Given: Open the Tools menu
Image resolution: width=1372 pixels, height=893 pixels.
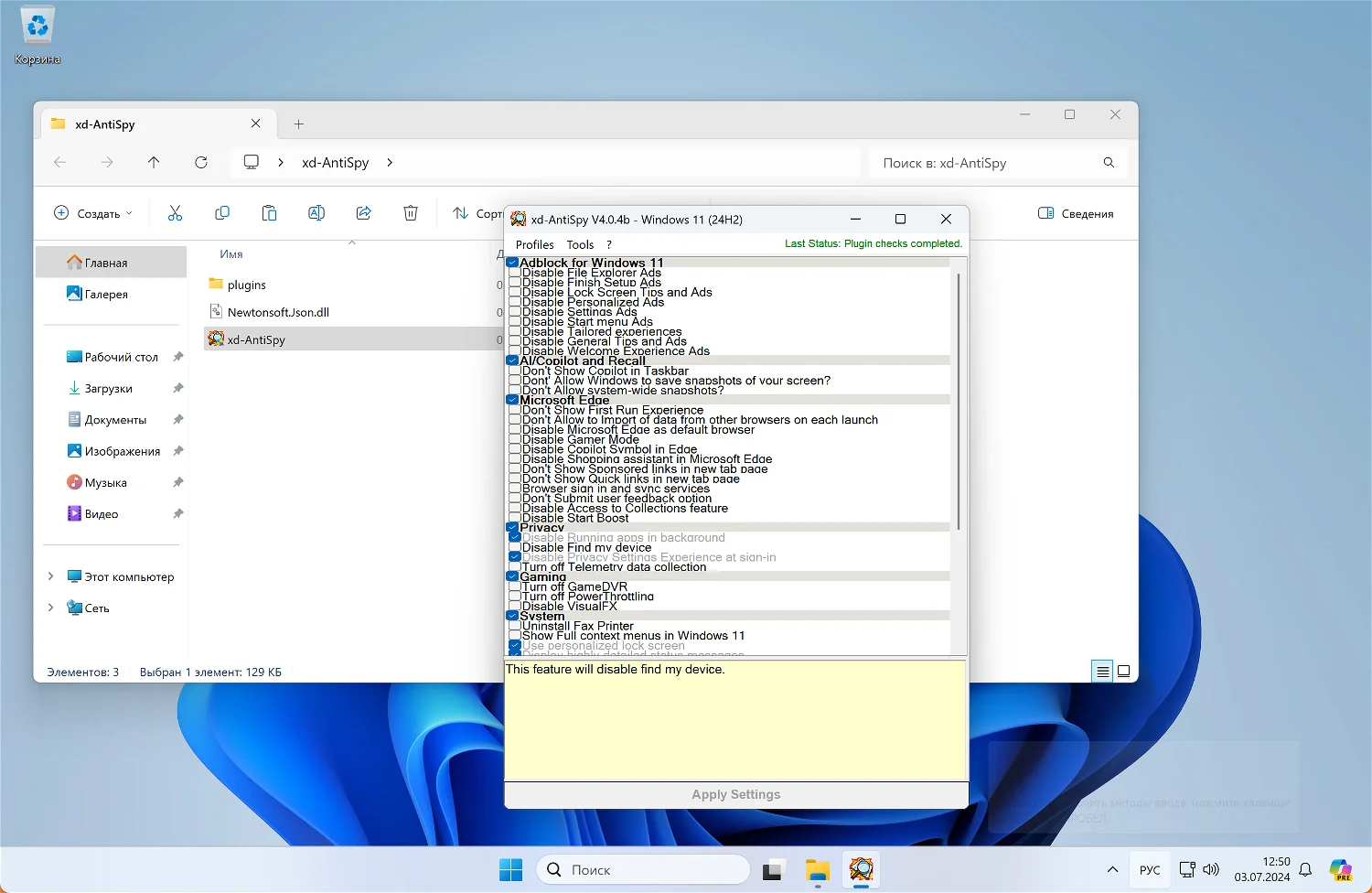Looking at the screenshot, I should [x=580, y=244].
